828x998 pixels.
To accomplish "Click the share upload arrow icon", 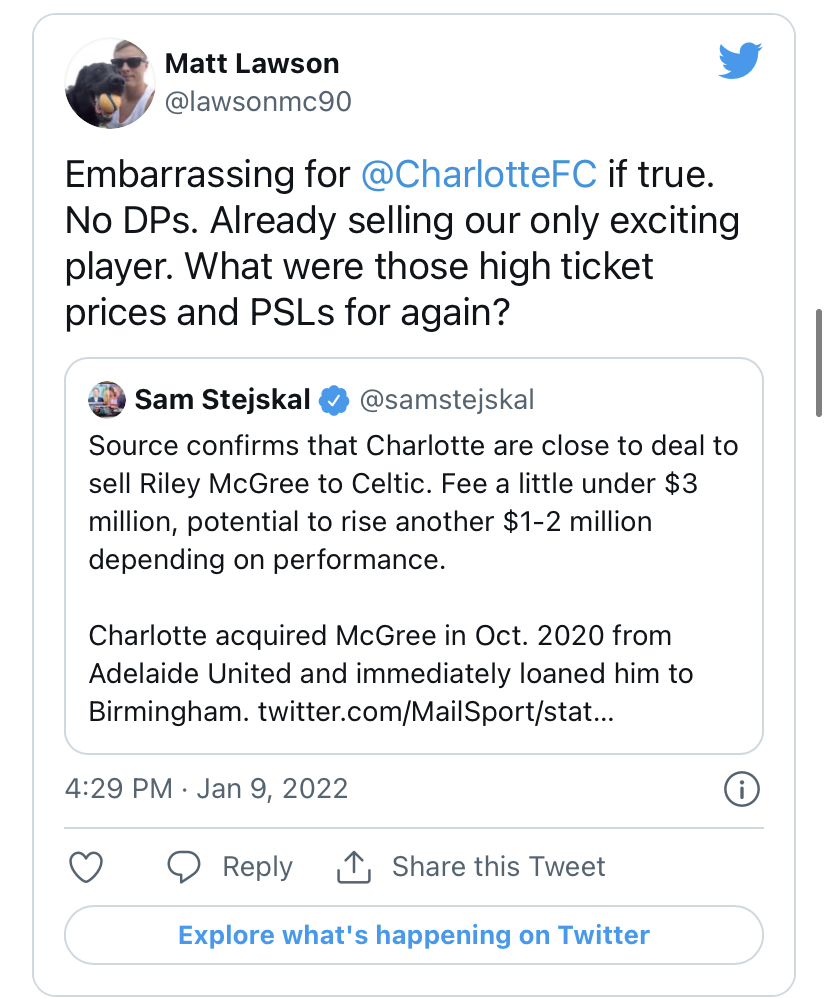I will click(x=354, y=867).
